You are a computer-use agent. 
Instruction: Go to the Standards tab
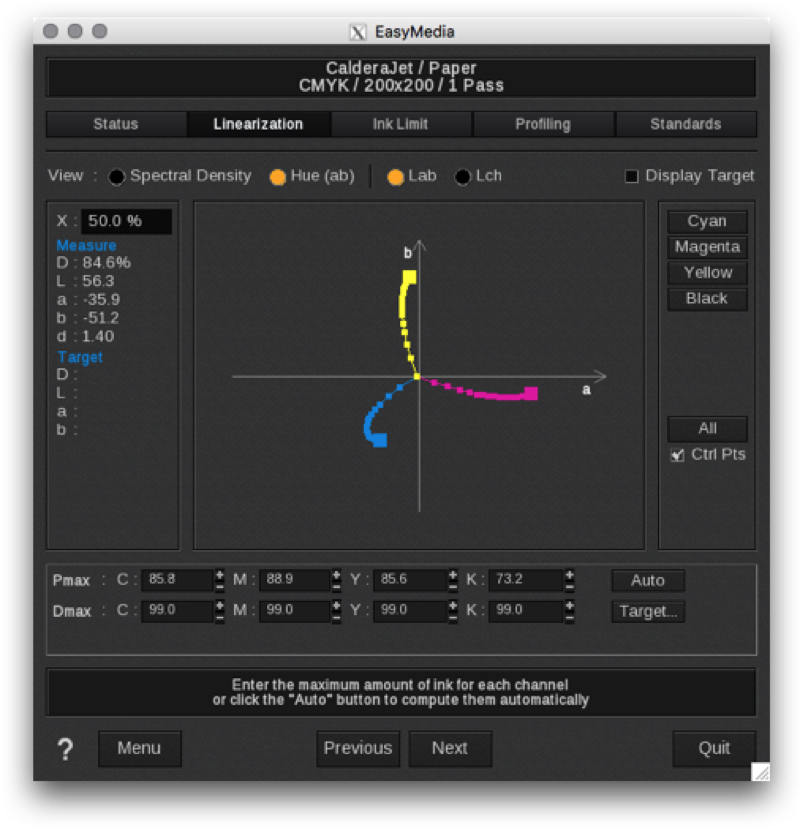(x=685, y=124)
